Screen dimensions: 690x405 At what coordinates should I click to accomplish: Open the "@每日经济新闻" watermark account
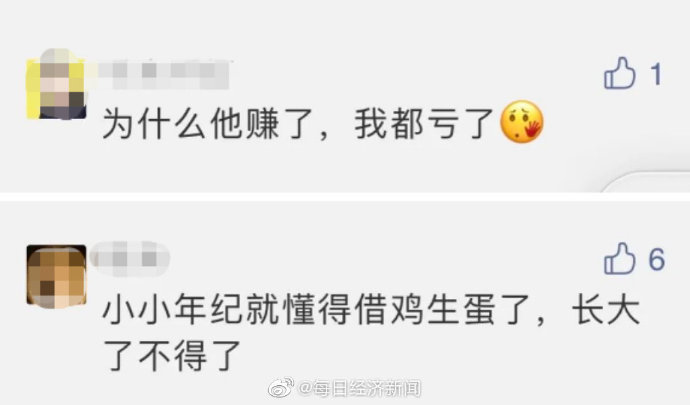click(x=360, y=388)
